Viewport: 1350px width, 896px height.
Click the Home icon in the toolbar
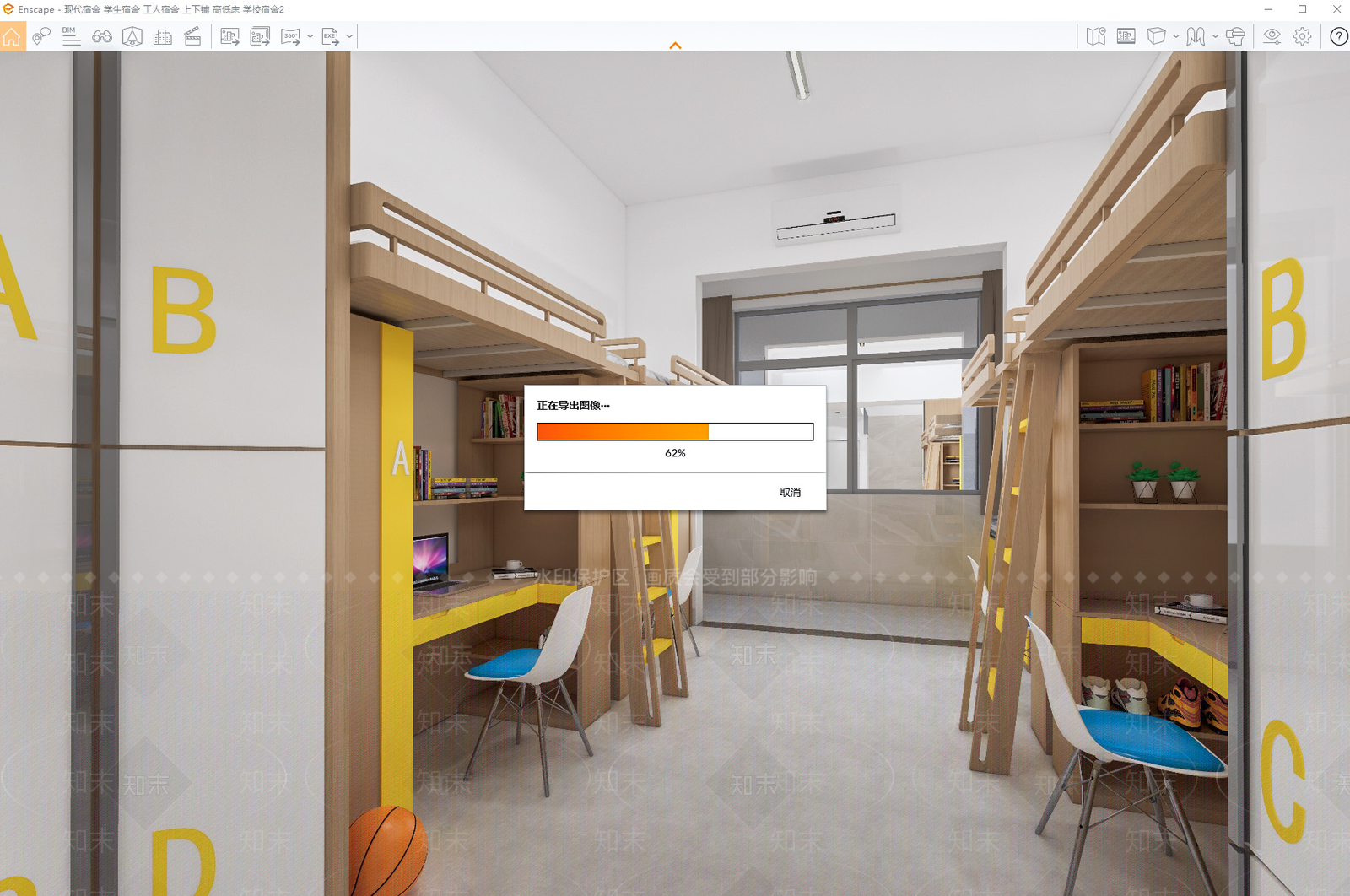pos(13,36)
